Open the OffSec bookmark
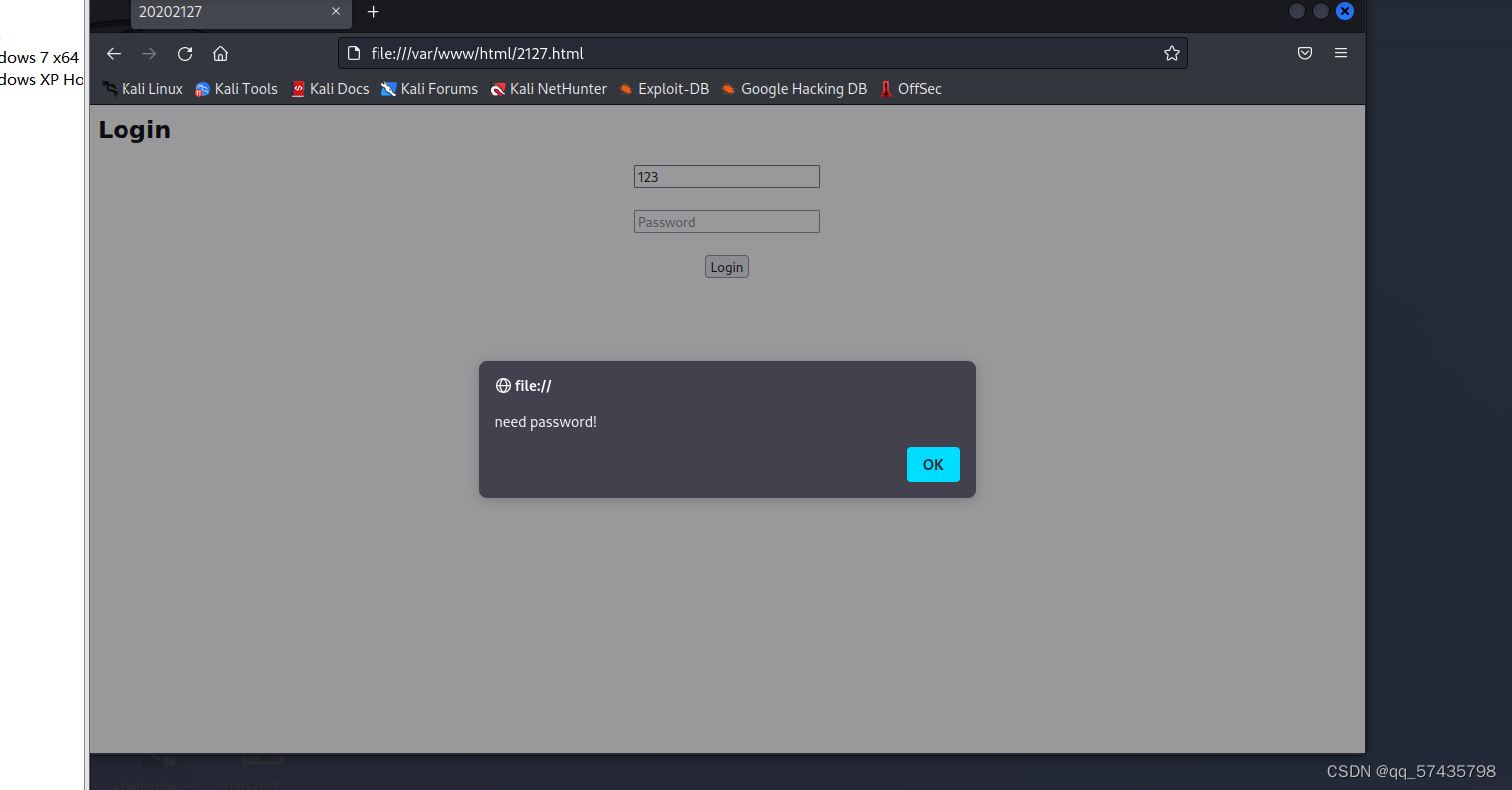The width and height of the screenshot is (1512, 790). 910,89
